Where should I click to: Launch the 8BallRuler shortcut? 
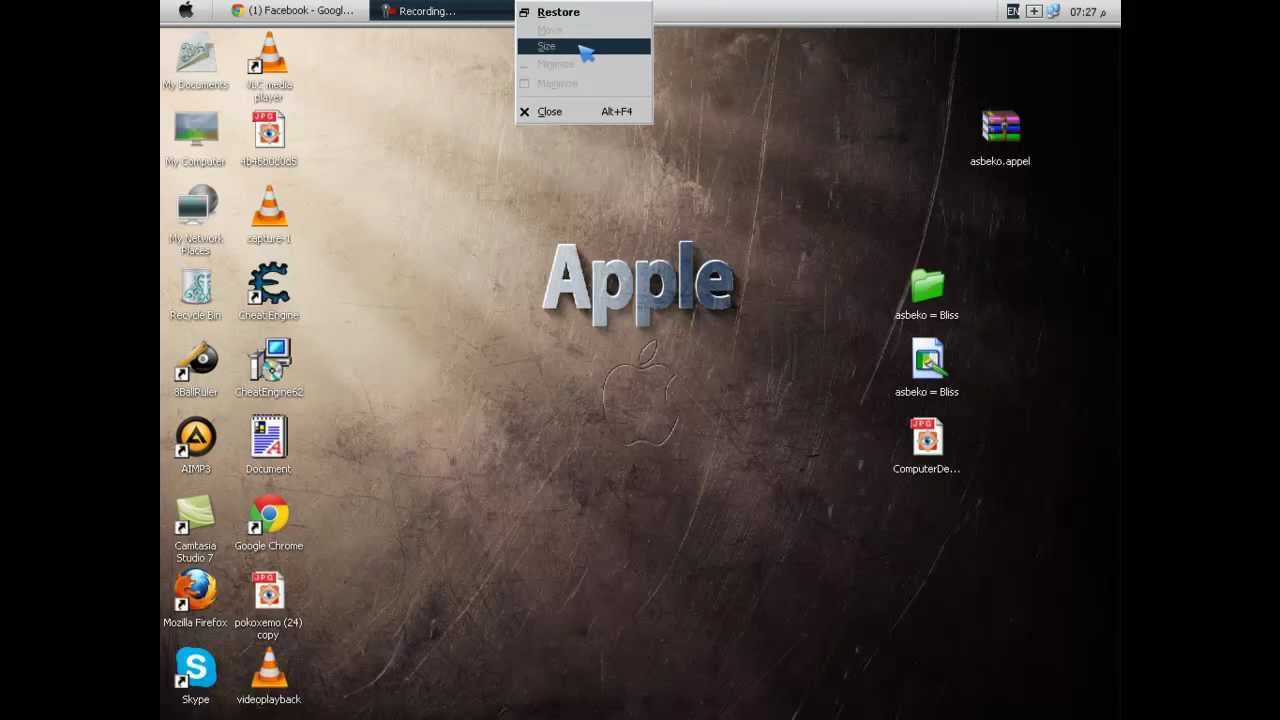[x=196, y=369]
